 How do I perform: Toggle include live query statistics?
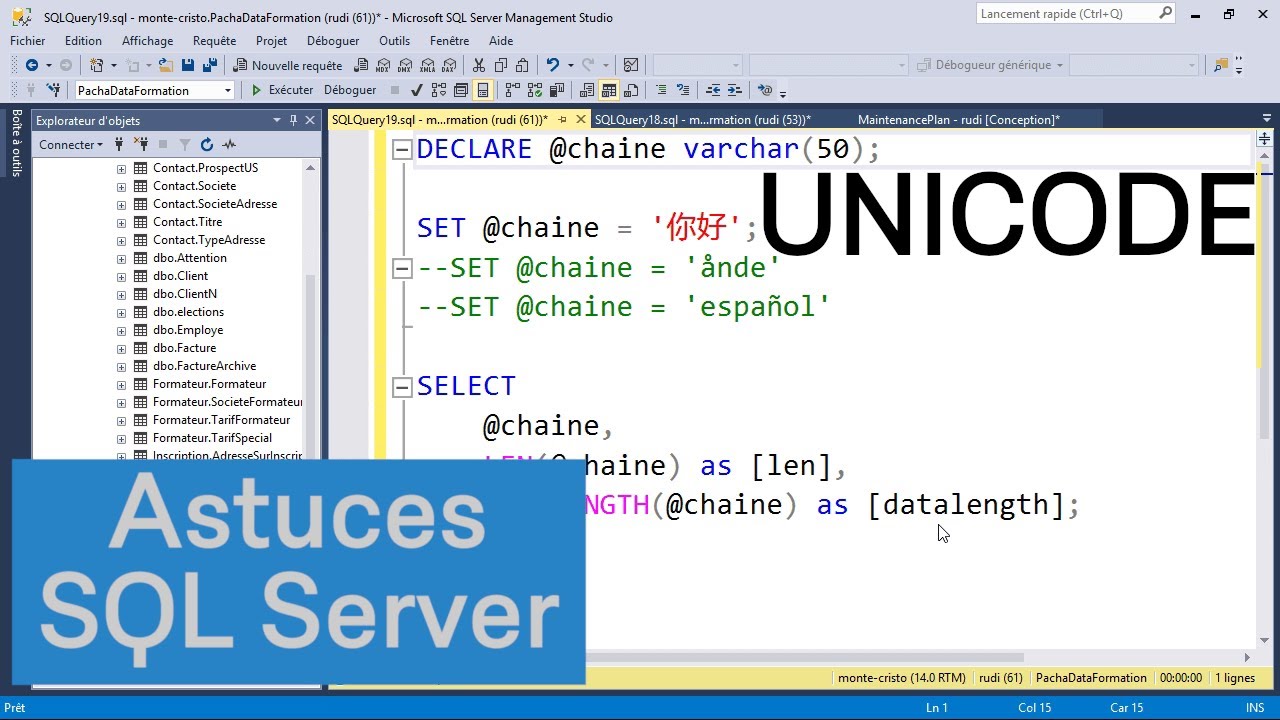pyautogui.click(x=535, y=90)
